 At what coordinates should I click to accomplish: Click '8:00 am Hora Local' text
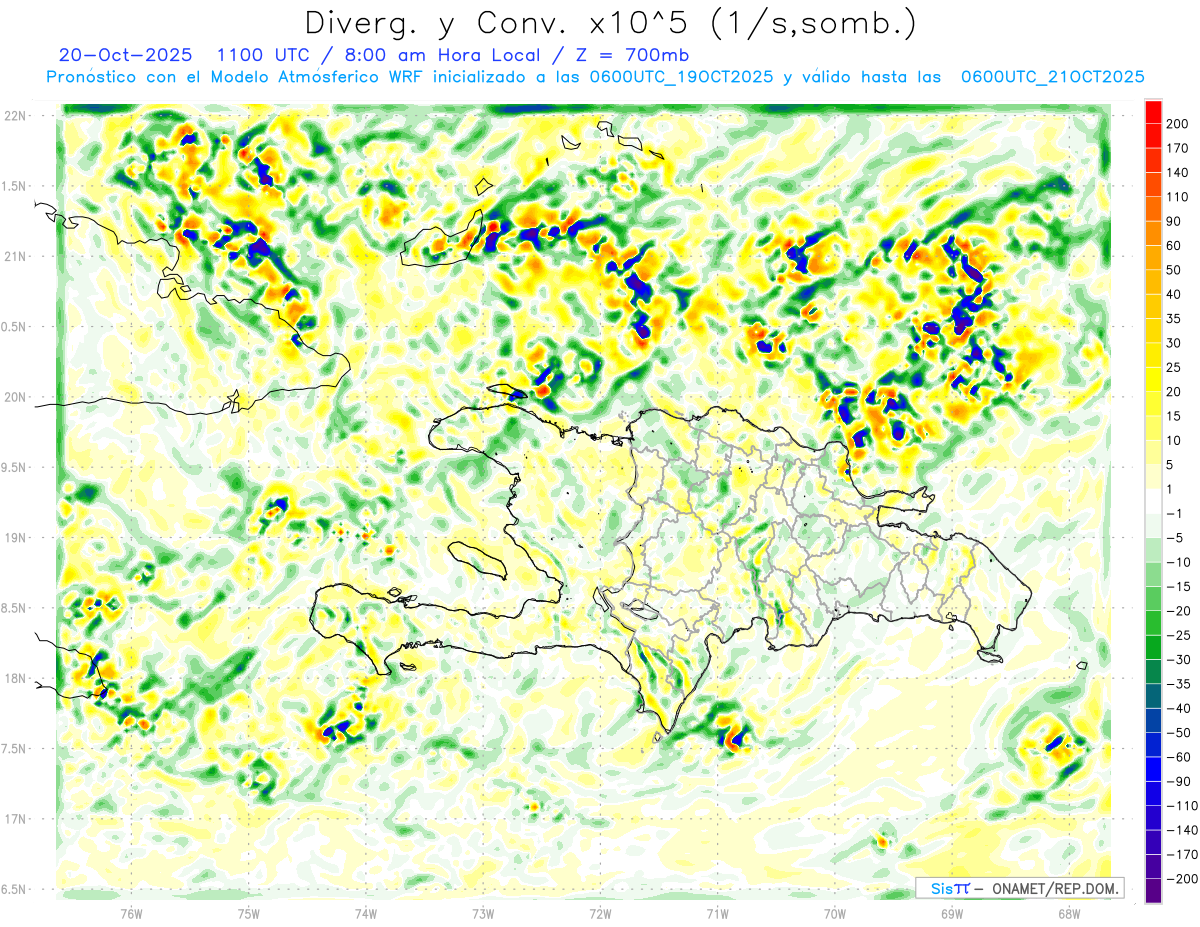(441, 55)
